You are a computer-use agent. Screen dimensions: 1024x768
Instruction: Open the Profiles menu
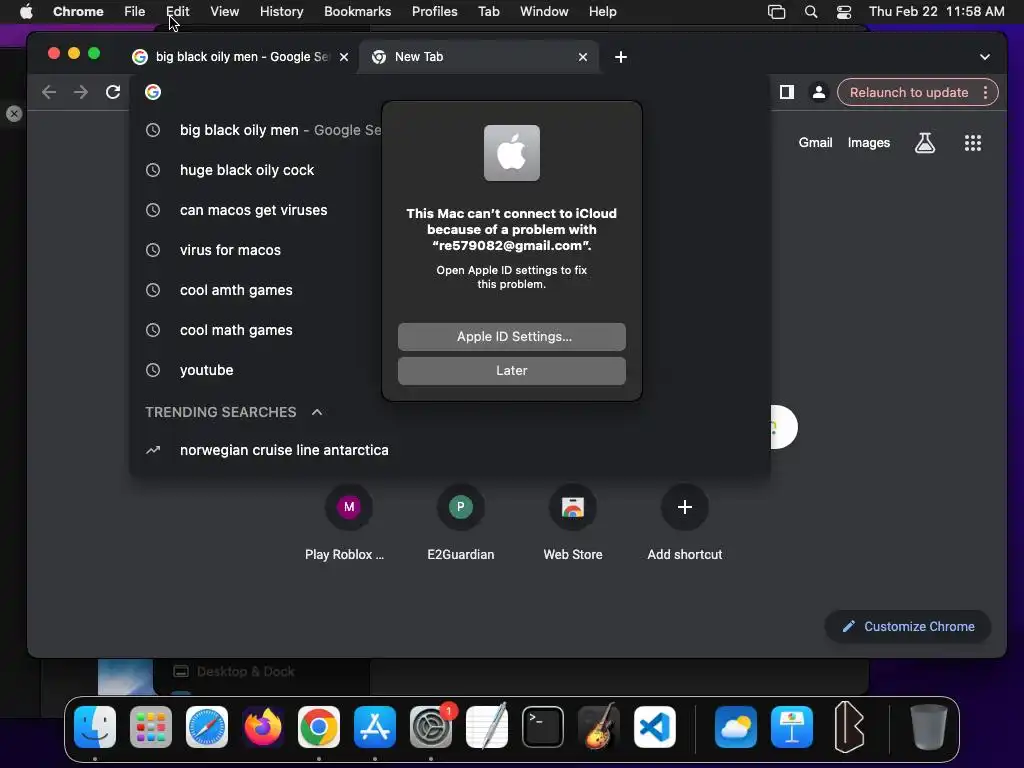point(434,12)
